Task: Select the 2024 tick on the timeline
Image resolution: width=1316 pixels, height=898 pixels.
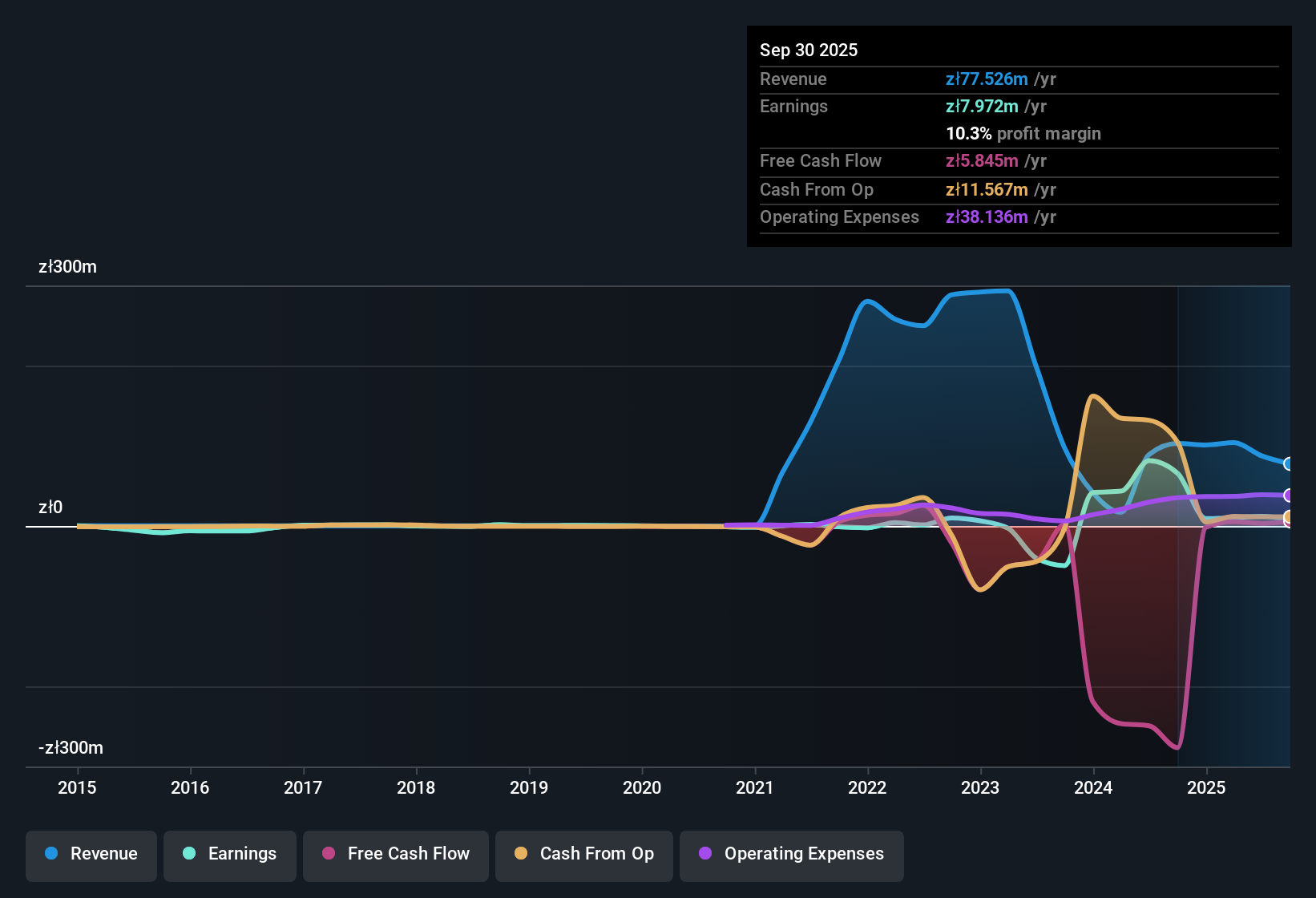Action: point(1093,787)
